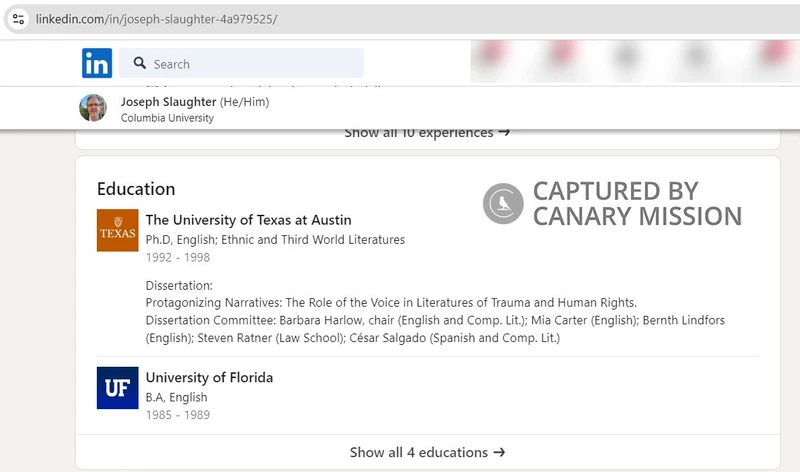Screen dimensions: 800x472
Task: Click the Education section heading
Action: coord(136,189)
